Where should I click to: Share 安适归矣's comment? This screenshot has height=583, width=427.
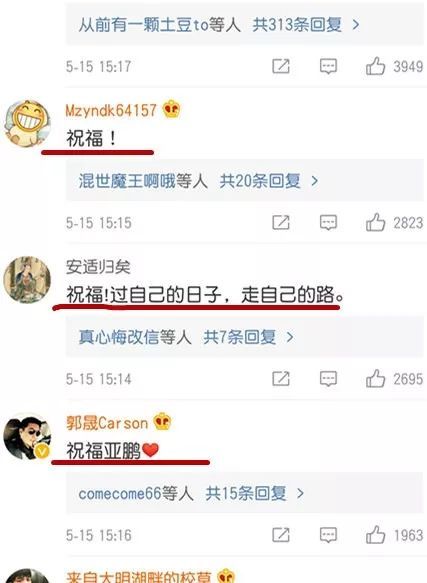click(x=281, y=379)
